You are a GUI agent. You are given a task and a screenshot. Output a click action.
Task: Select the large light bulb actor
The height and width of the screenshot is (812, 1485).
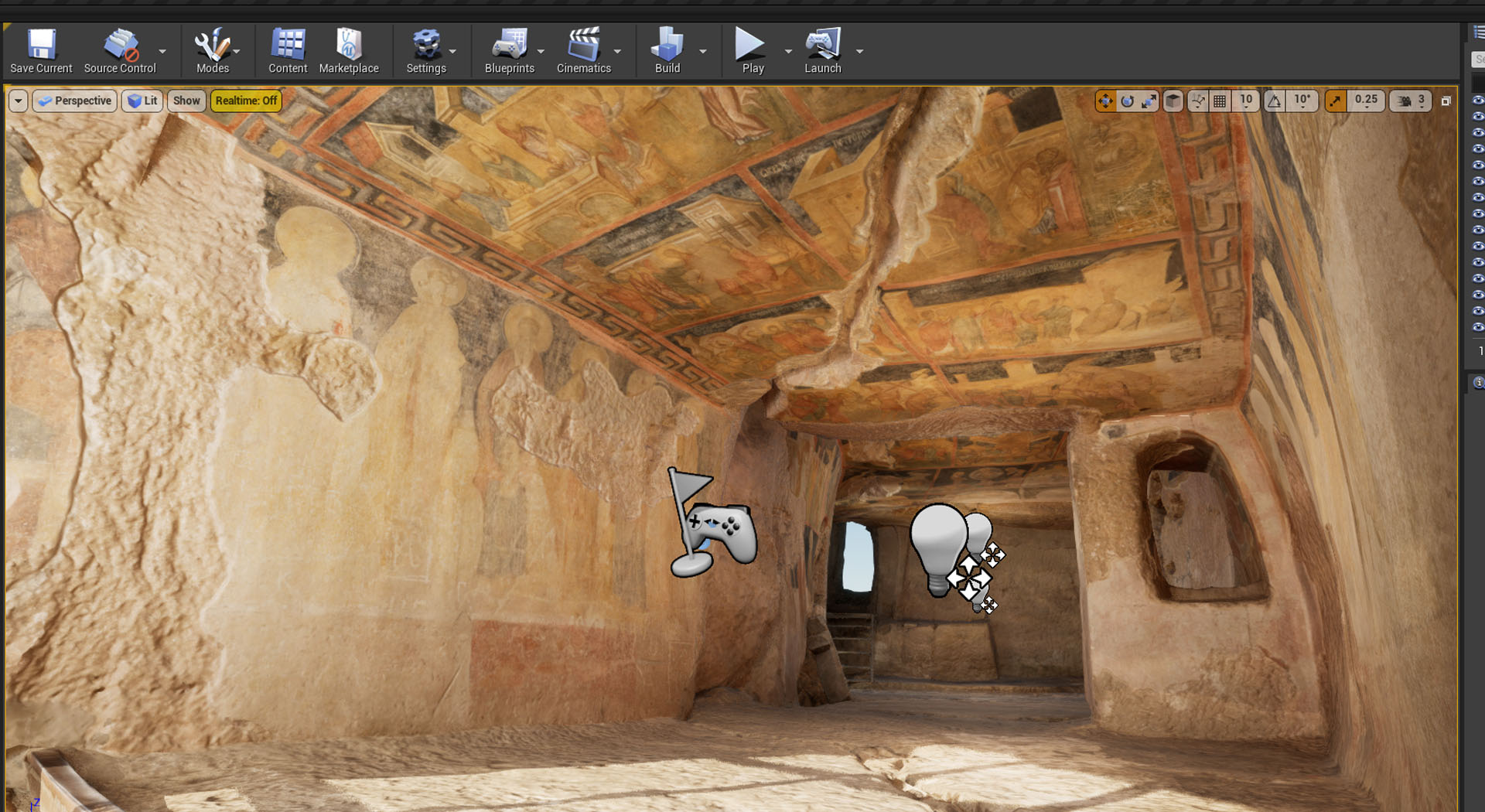[938, 545]
